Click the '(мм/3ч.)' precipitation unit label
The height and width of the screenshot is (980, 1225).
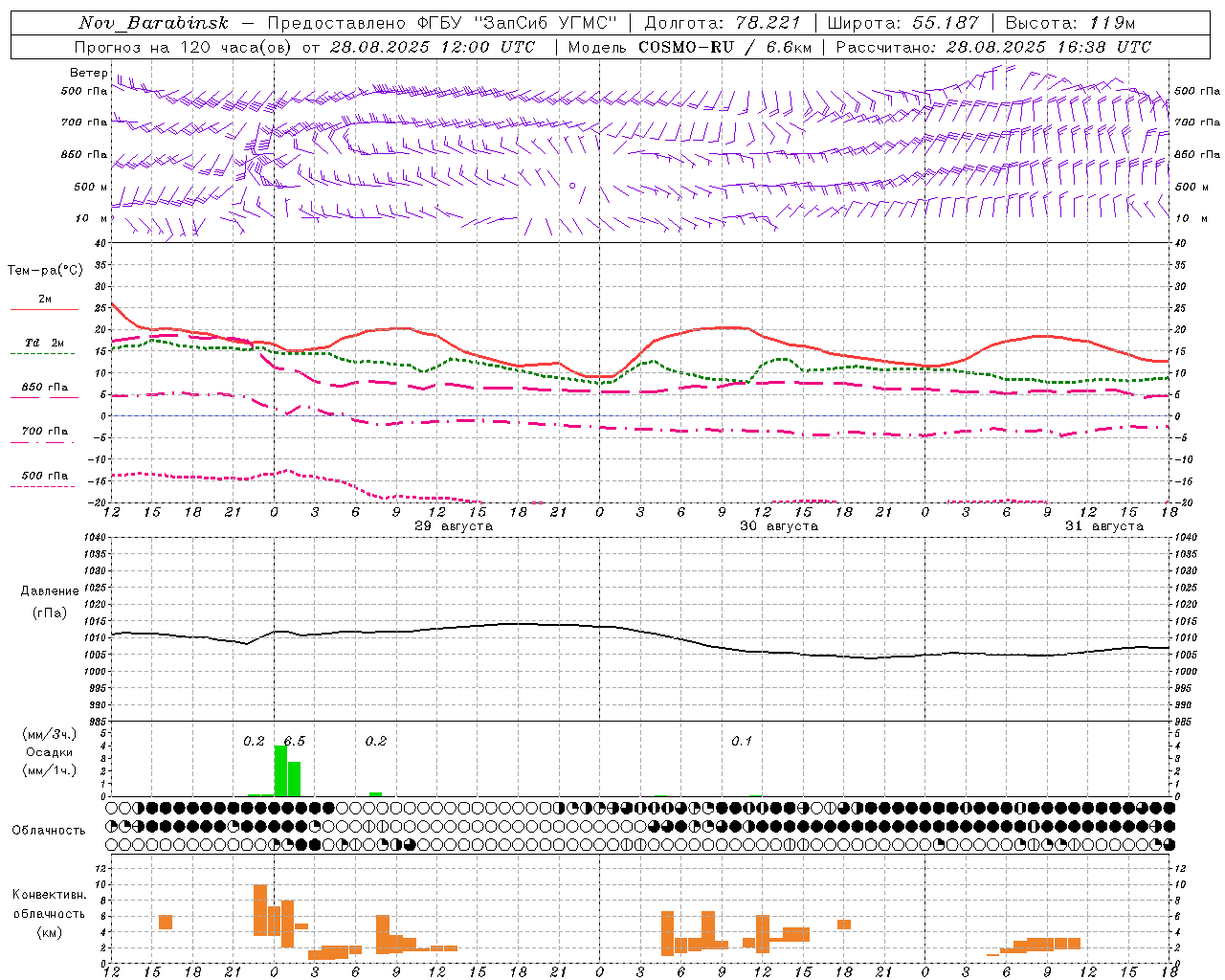click(50, 734)
